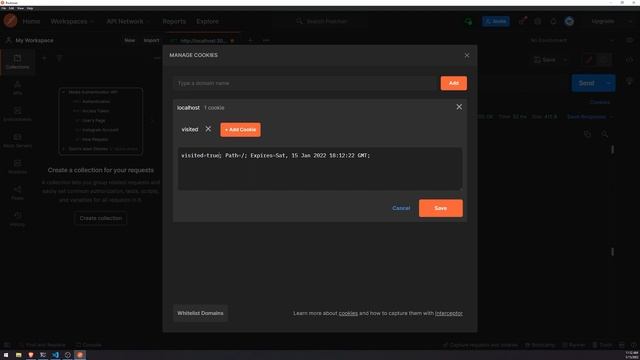The width and height of the screenshot is (640, 360).
Task: Open the Save Response dropdown
Action: (590, 117)
